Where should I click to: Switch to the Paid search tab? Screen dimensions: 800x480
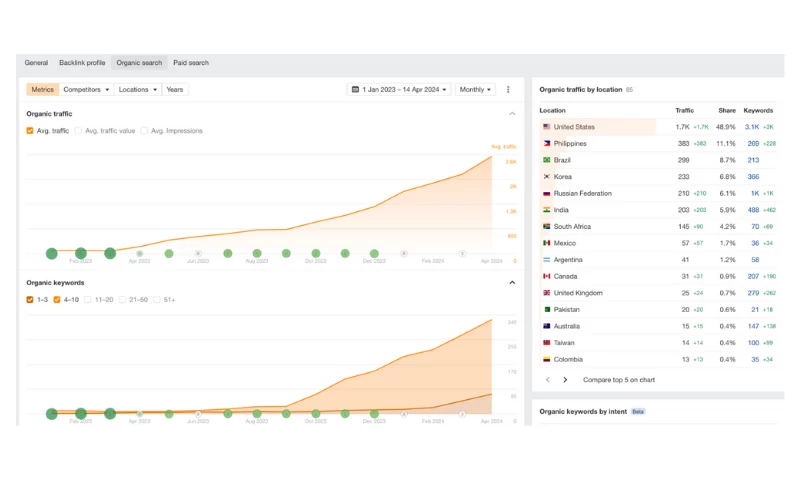191,63
